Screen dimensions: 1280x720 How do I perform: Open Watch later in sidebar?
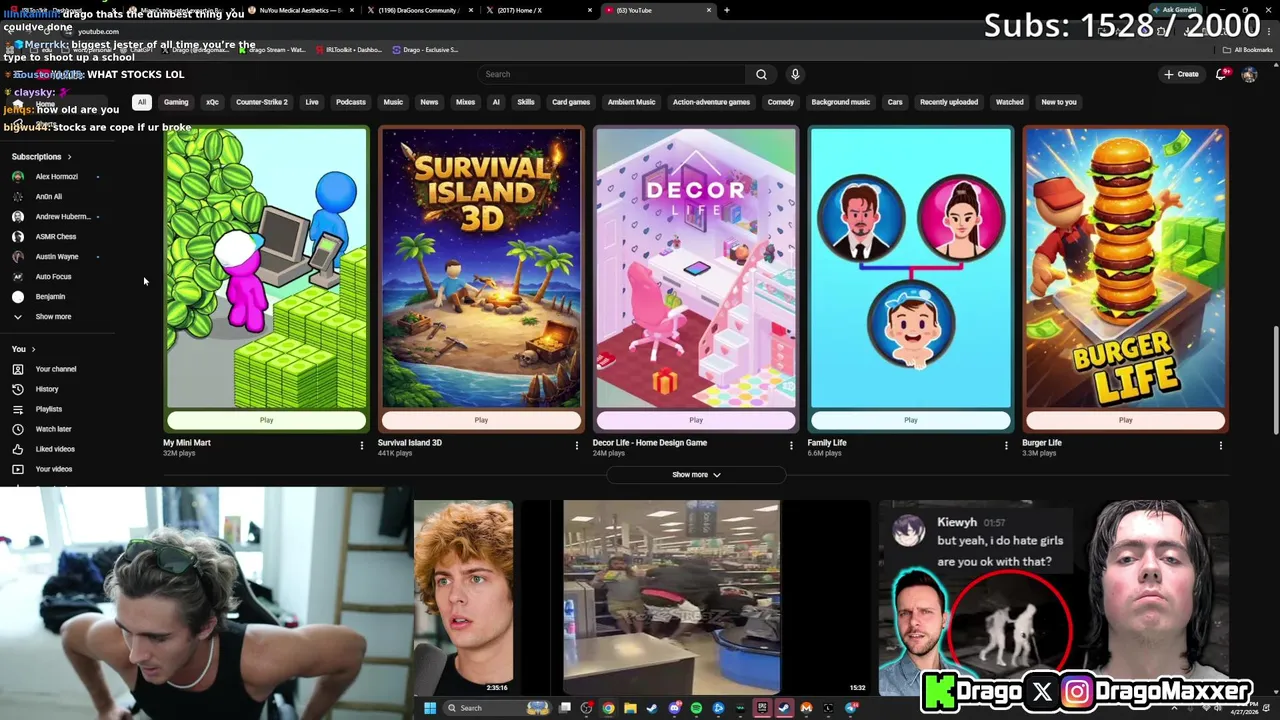pyautogui.click(x=53, y=429)
